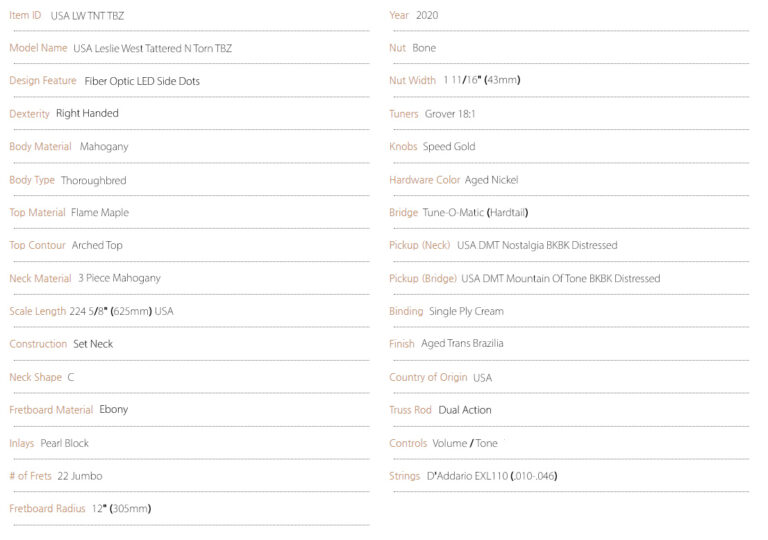Screen dimensions: 768x540
Task: Select the Thoroughbred body type value
Action: coord(94,180)
